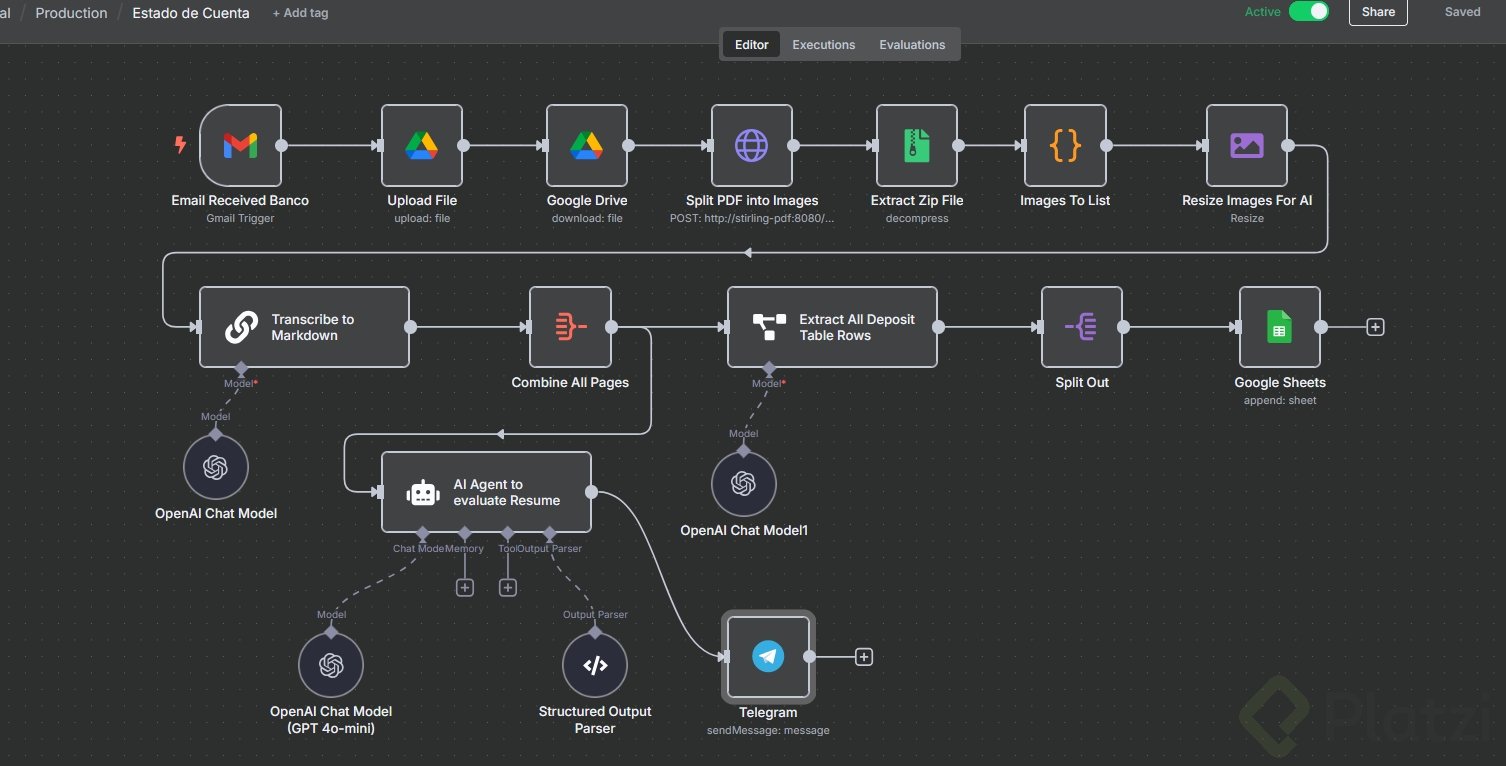Click the Combine All Pages label

(x=570, y=383)
